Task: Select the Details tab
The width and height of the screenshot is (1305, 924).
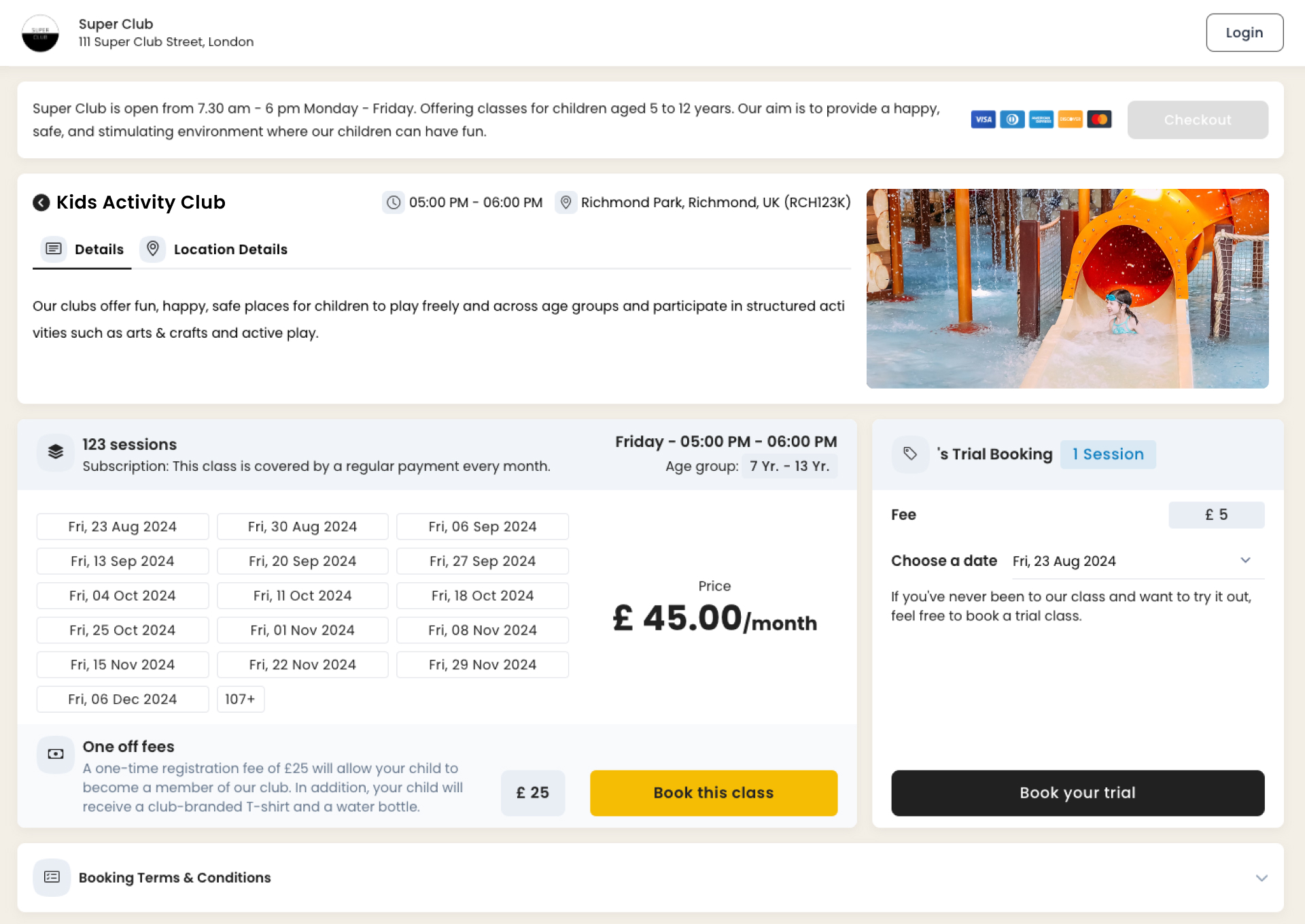Action: tap(83, 249)
